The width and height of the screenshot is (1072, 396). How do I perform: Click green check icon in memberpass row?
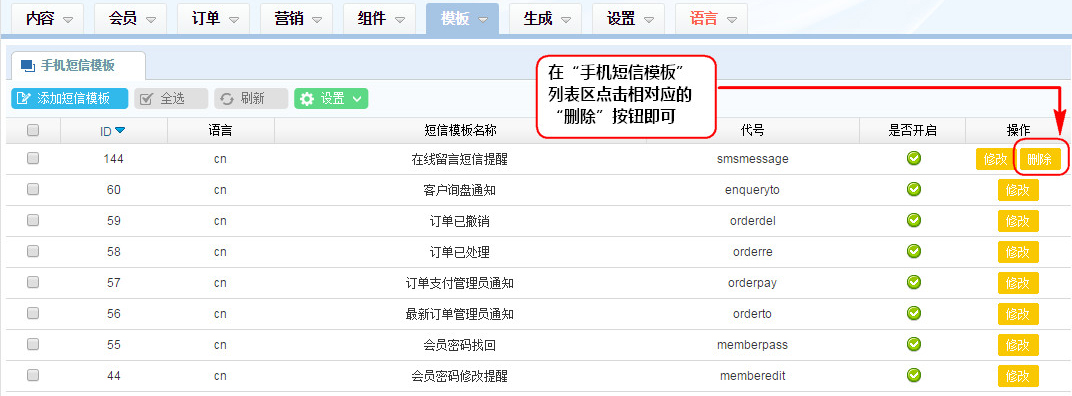(913, 344)
